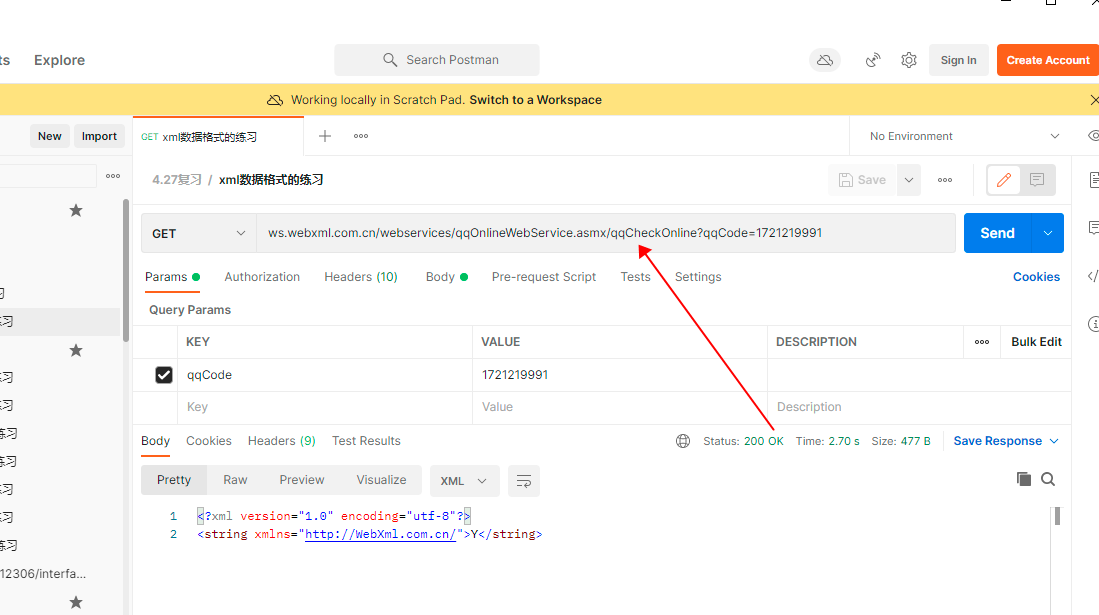Select the Params tab
The height and width of the screenshot is (615, 1099).
click(x=172, y=277)
